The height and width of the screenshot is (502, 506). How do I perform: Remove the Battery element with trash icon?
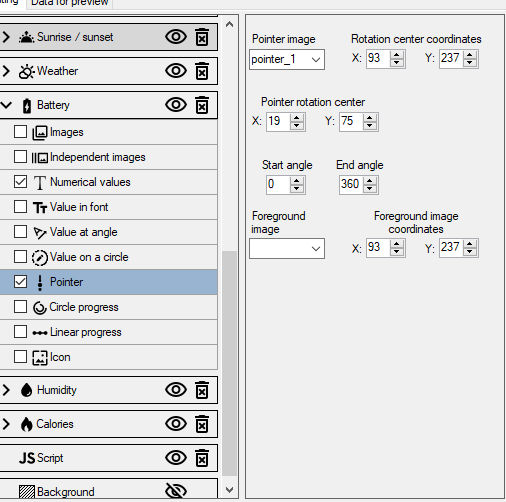click(x=202, y=105)
